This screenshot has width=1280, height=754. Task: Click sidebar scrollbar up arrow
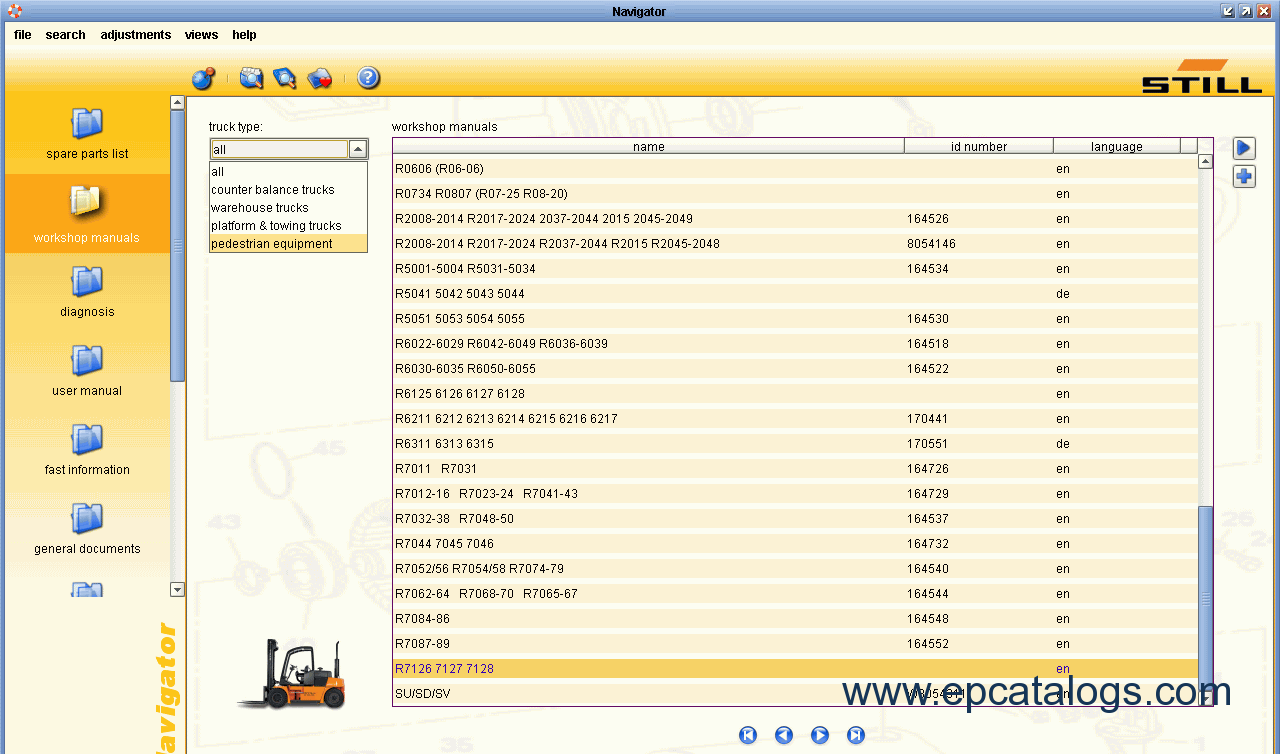point(178,102)
